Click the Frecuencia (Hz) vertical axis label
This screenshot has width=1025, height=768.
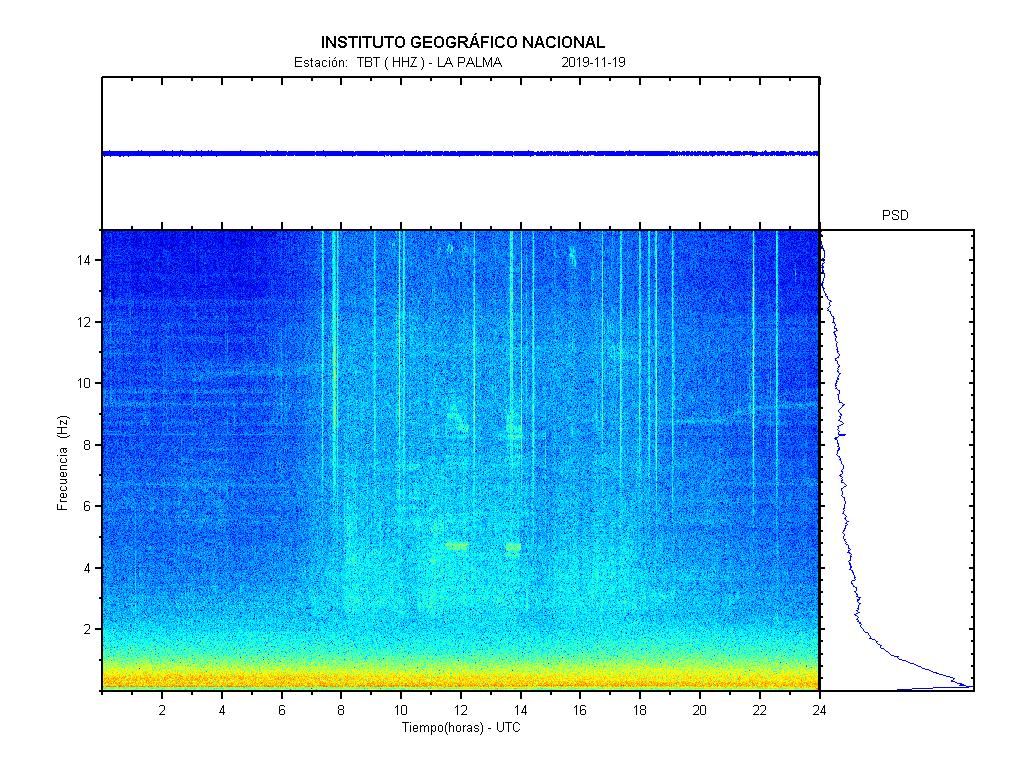click(63, 464)
